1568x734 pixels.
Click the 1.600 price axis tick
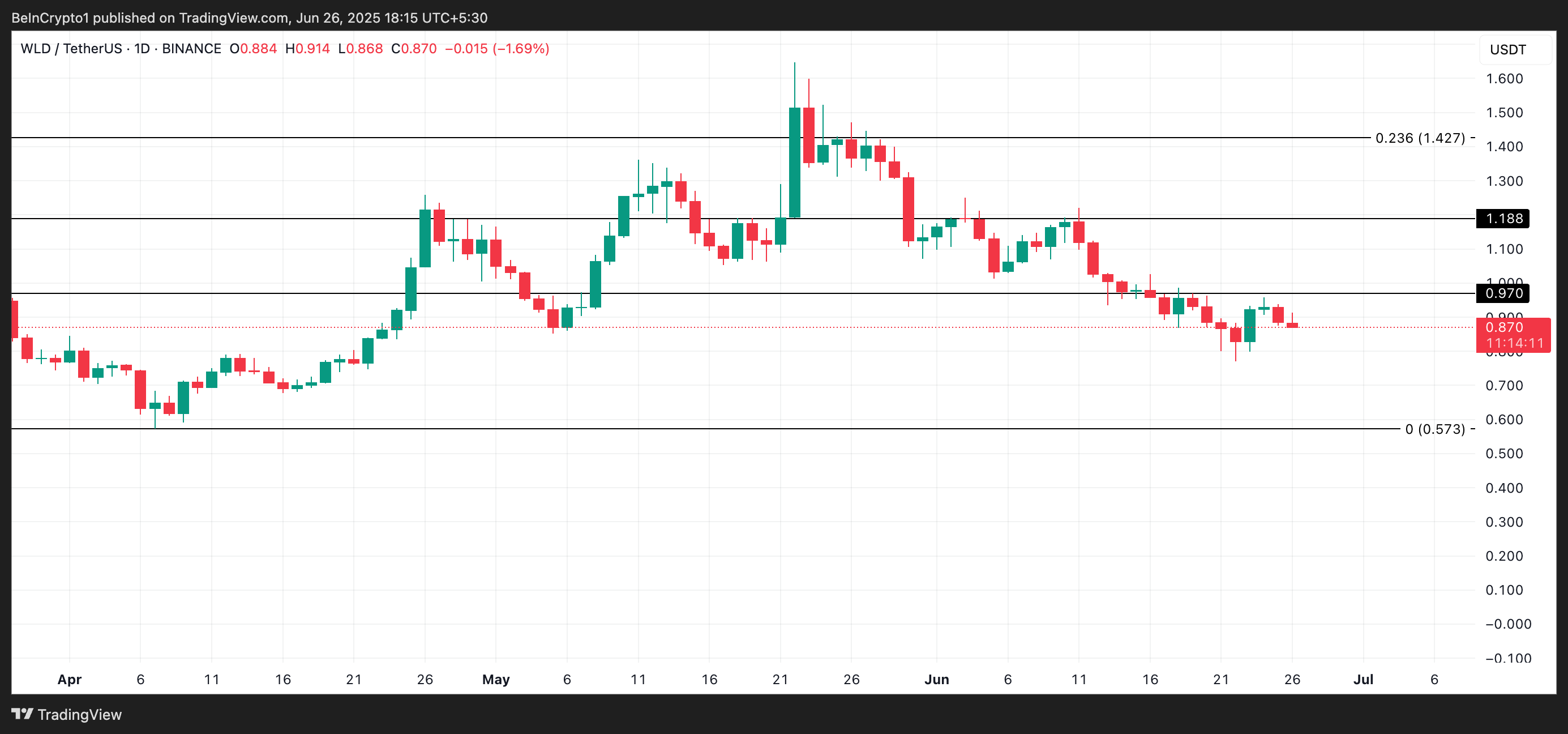click(x=1503, y=79)
